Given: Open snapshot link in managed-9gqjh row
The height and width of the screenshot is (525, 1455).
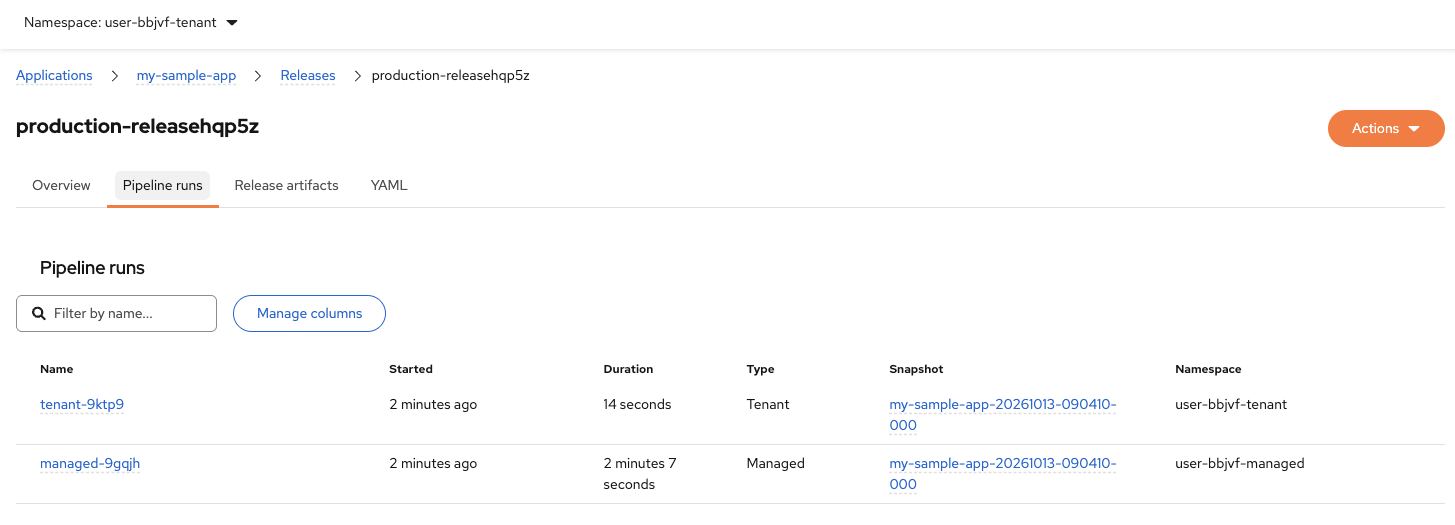Looking at the screenshot, I should pos(1002,474).
